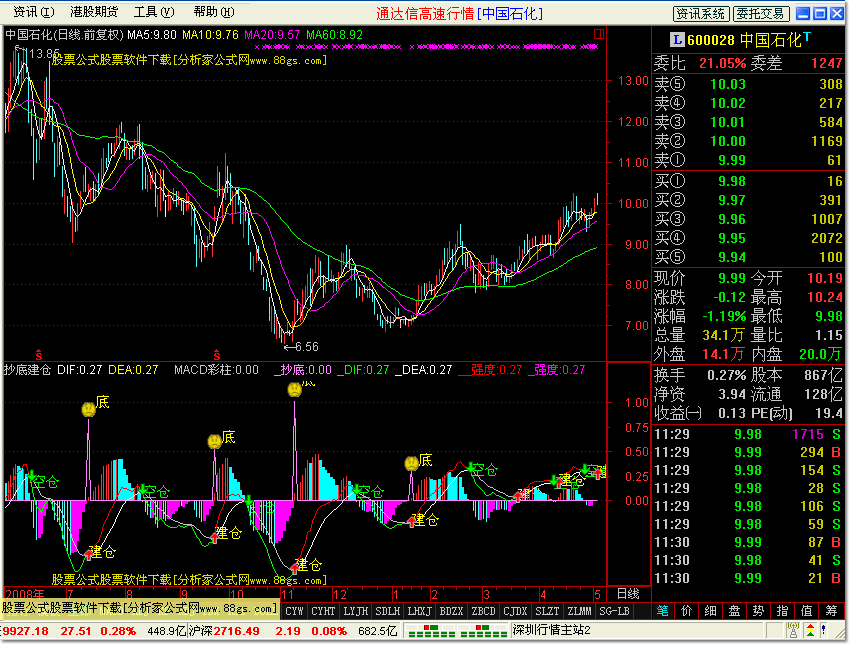Click the first red S marker under chart
Screen dimensions: 852x646
pyautogui.click(x=39, y=355)
